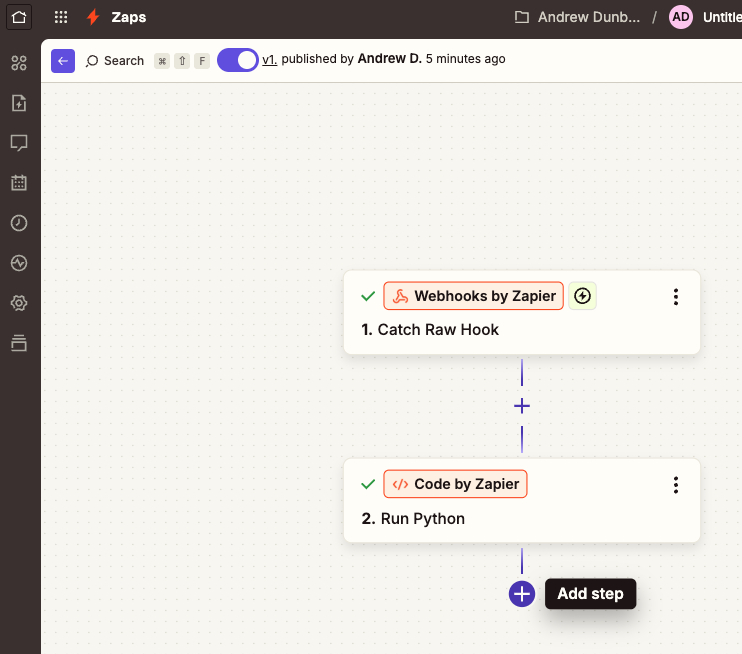Open notes comment icon in sidebar
This screenshot has height=654, width=742.
coord(19,143)
